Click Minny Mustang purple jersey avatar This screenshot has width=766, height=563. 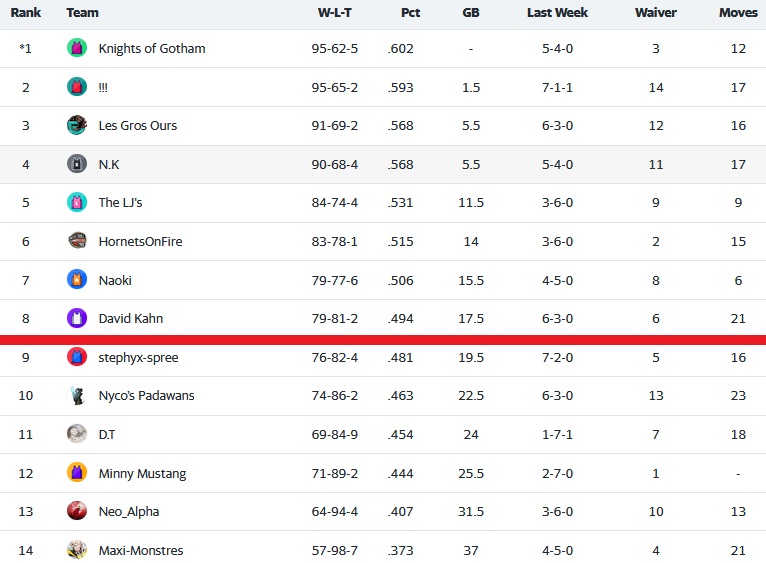tap(77, 473)
